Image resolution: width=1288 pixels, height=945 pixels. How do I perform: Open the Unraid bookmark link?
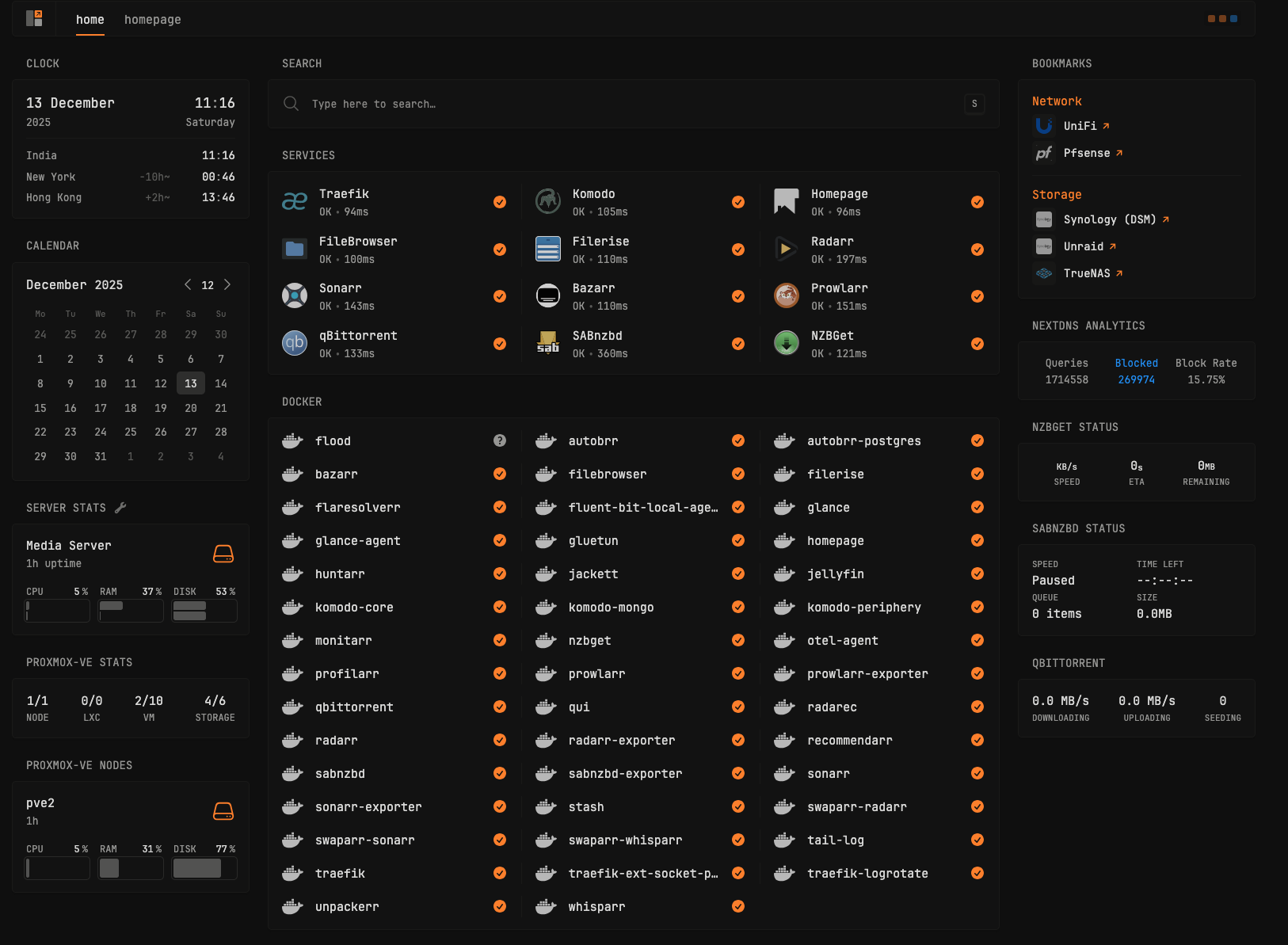click(1090, 246)
